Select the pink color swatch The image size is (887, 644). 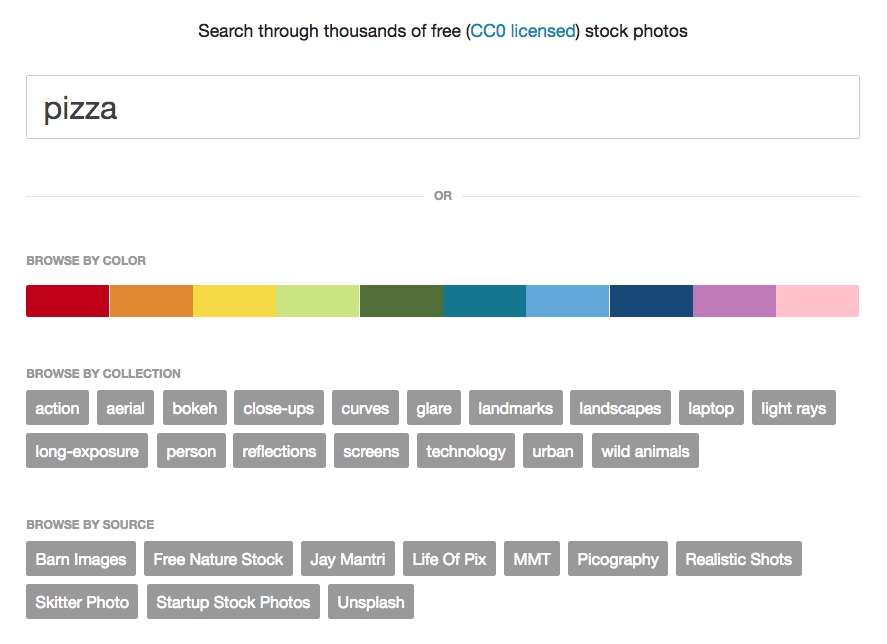pyautogui.click(x=817, y=301)
